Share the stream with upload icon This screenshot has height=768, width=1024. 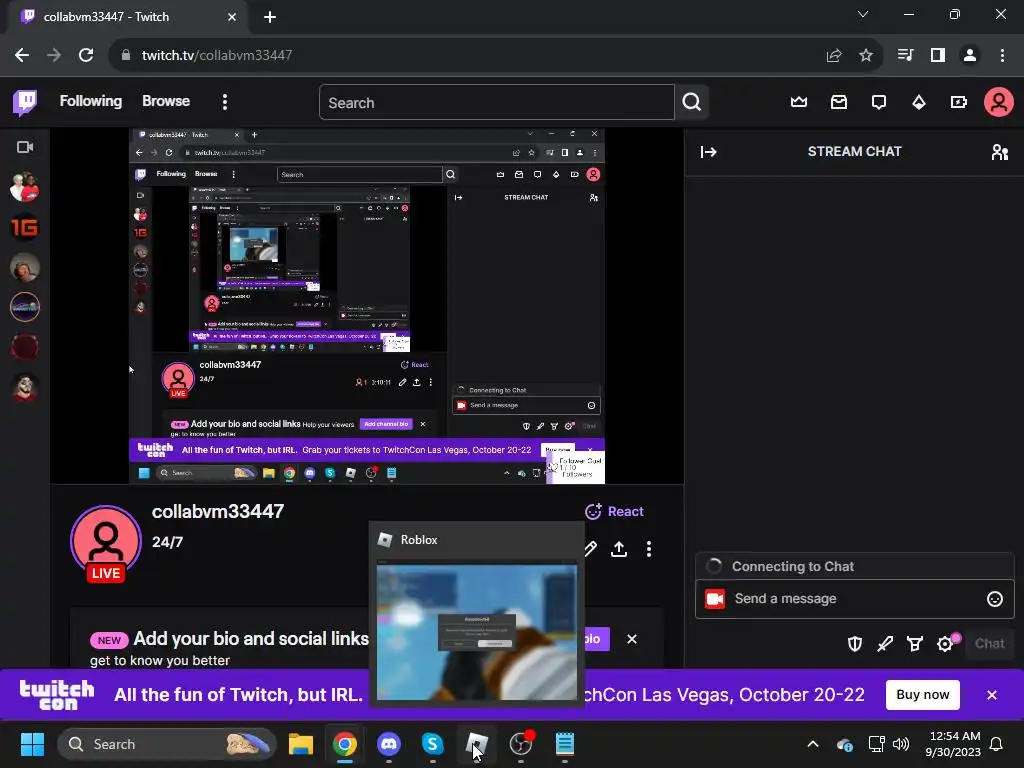618,549
